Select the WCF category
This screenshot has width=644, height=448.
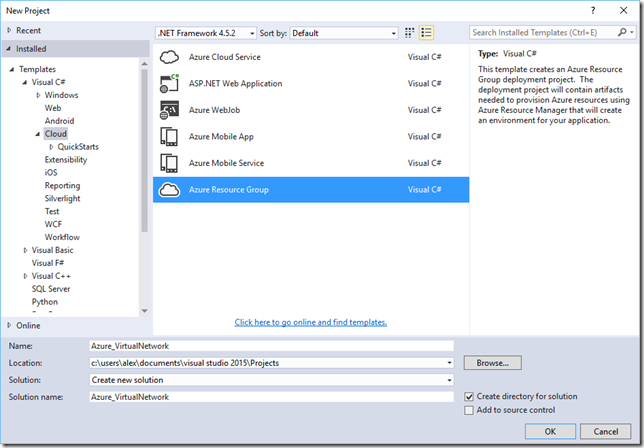pos(53,224)
